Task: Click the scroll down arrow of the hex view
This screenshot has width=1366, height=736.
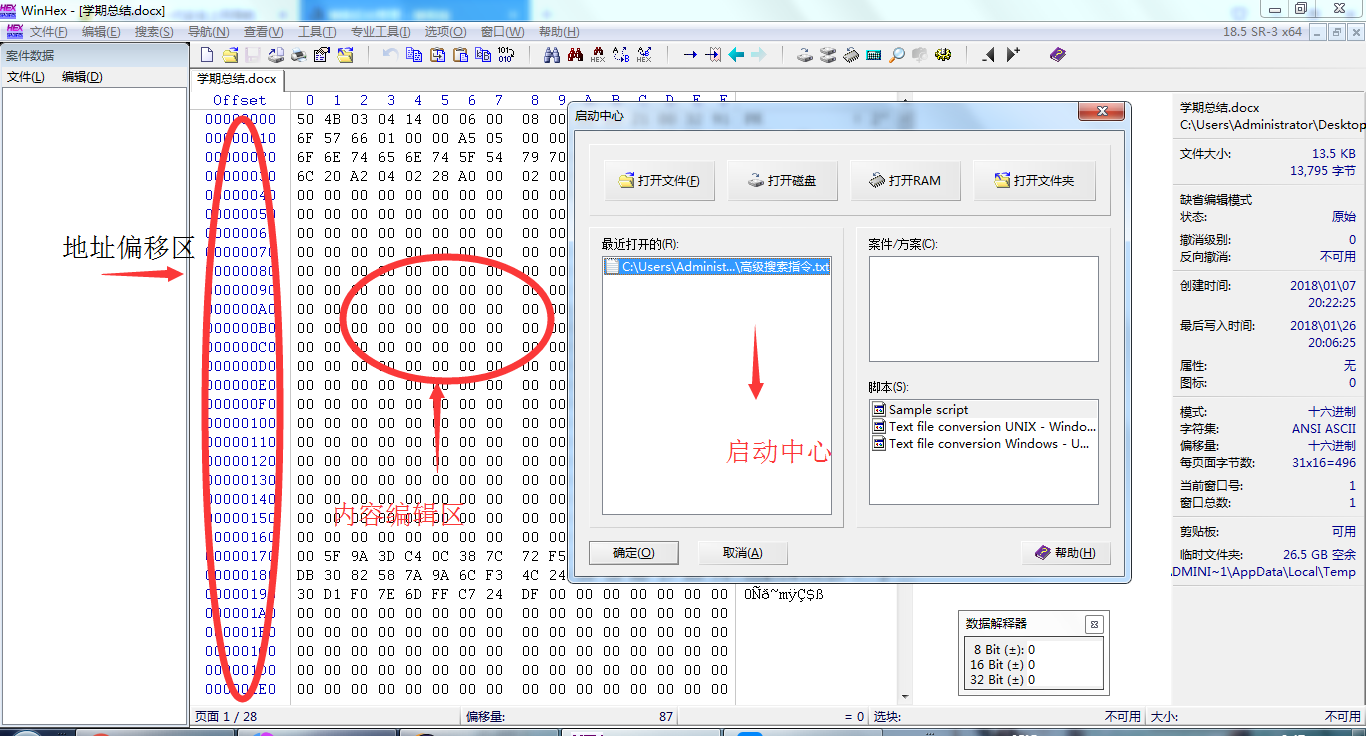Action: click(905, 697)
